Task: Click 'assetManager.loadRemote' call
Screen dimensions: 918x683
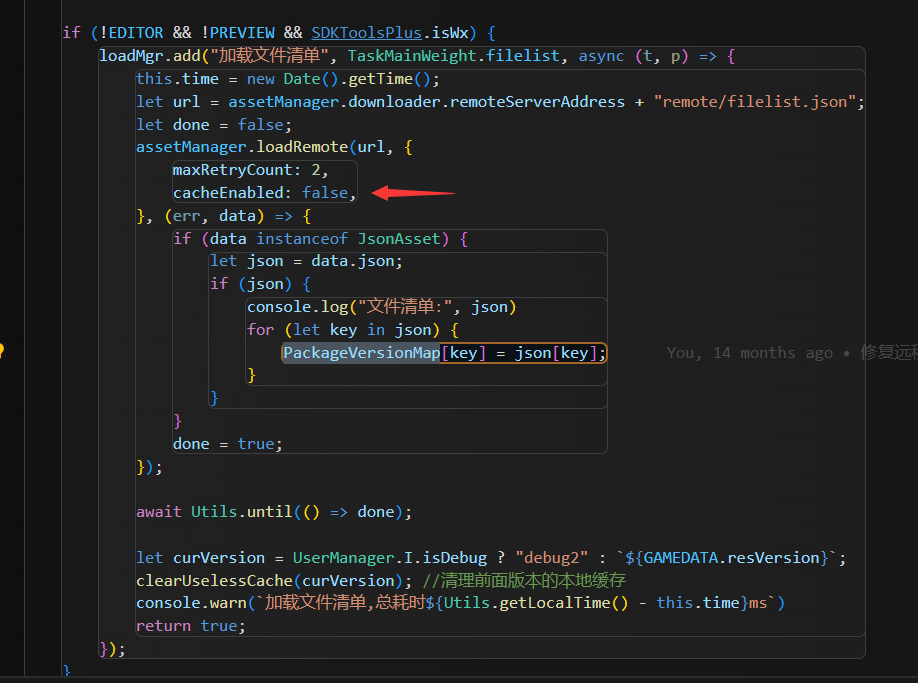Action: point(242,147)
